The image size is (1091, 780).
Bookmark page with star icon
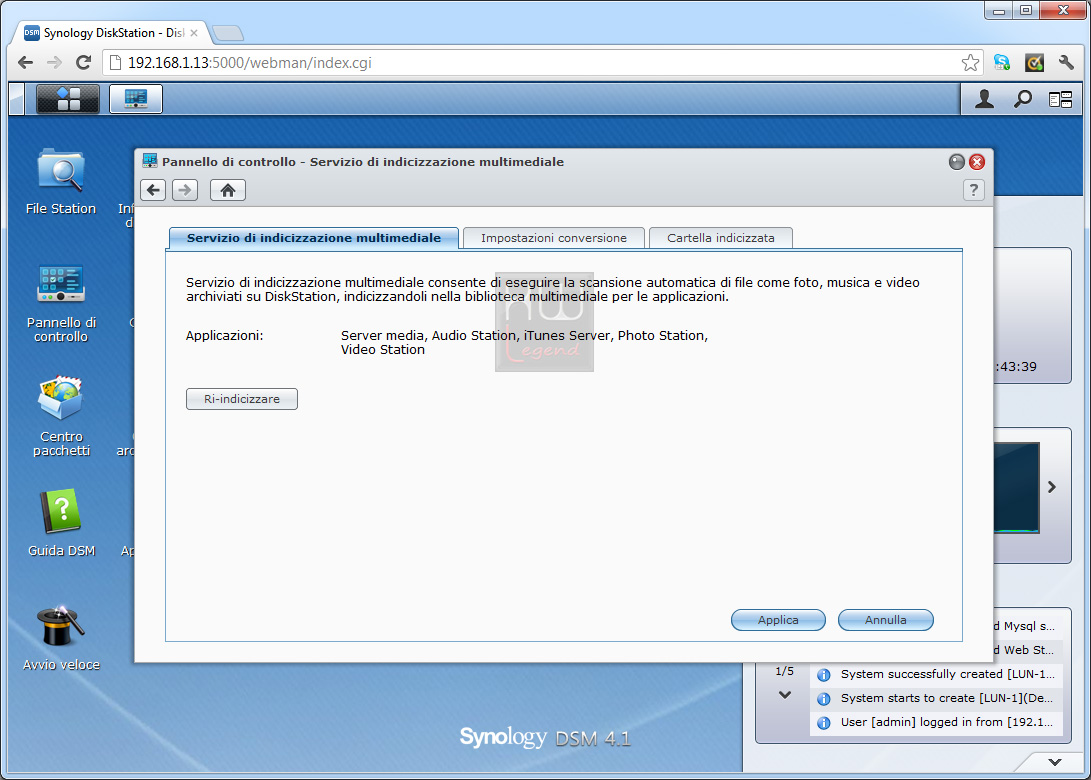coord(970,63)
